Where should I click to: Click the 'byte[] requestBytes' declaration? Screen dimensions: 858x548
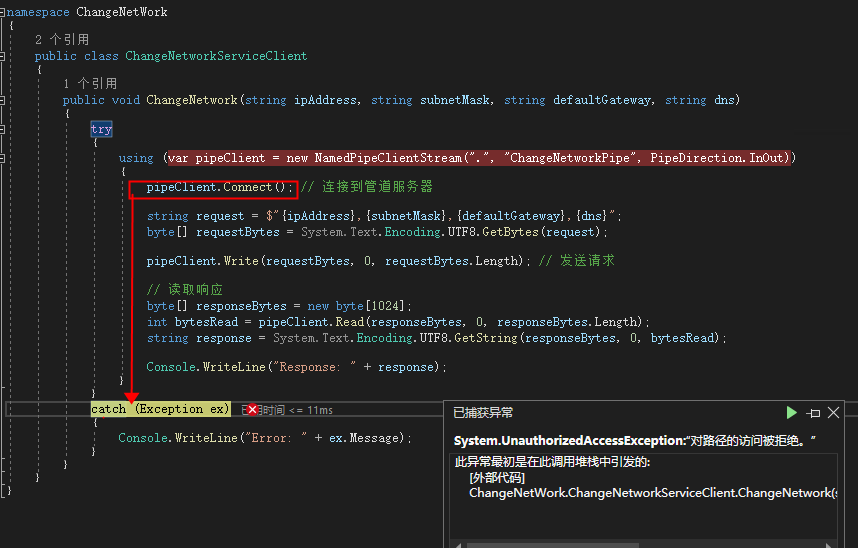coord(213,232)
